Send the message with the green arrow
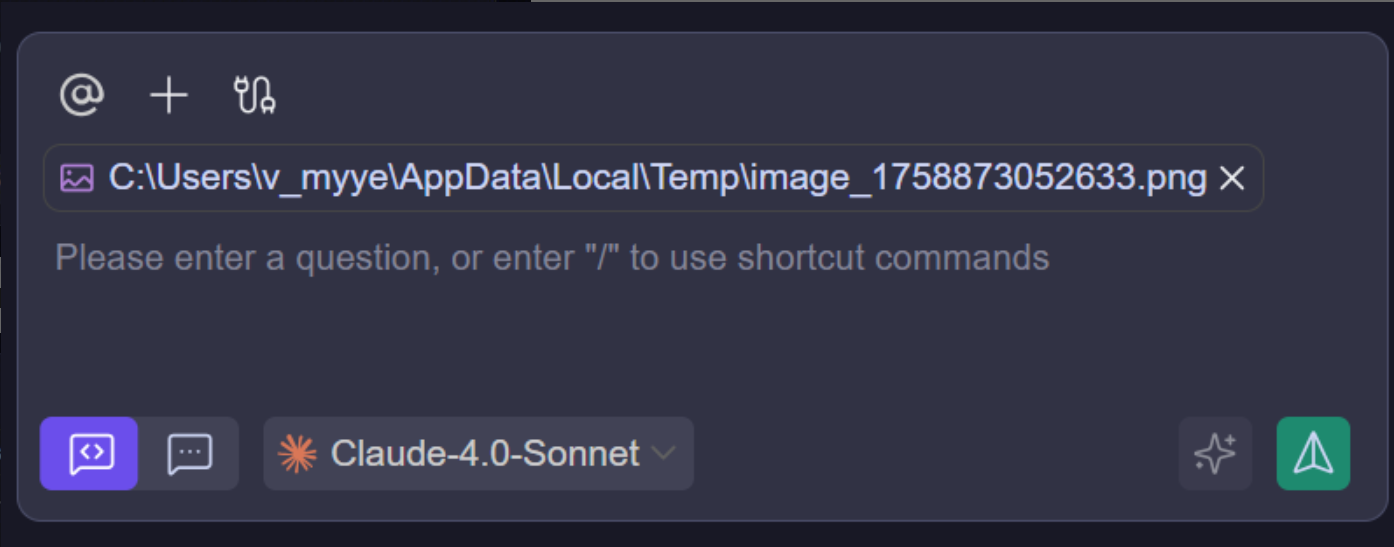 [x=1313, y=454]
